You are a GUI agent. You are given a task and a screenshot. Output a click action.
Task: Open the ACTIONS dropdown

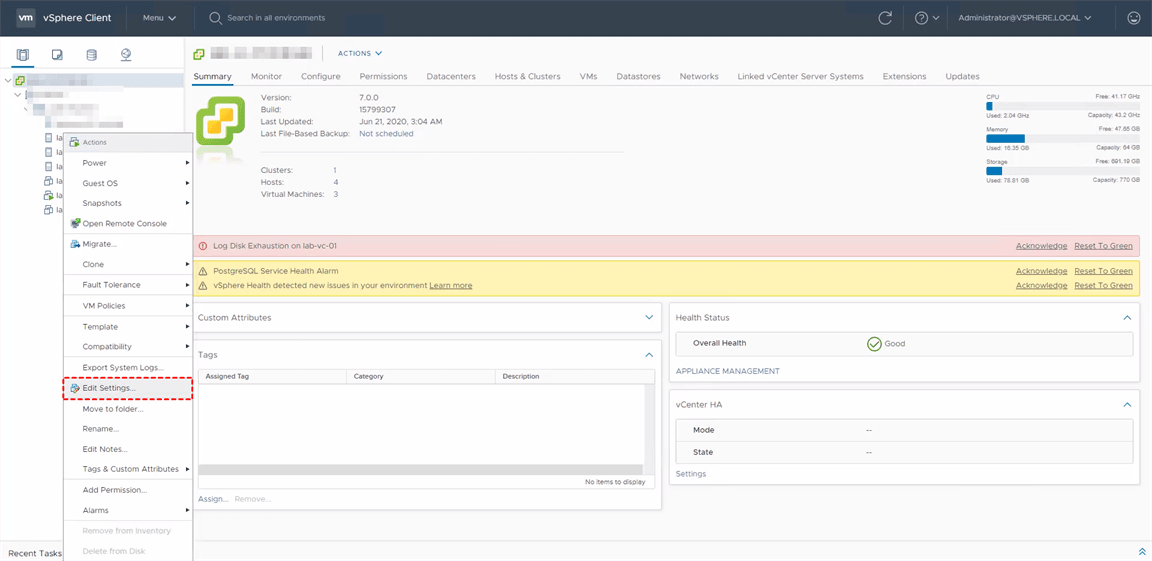point(360,54)
